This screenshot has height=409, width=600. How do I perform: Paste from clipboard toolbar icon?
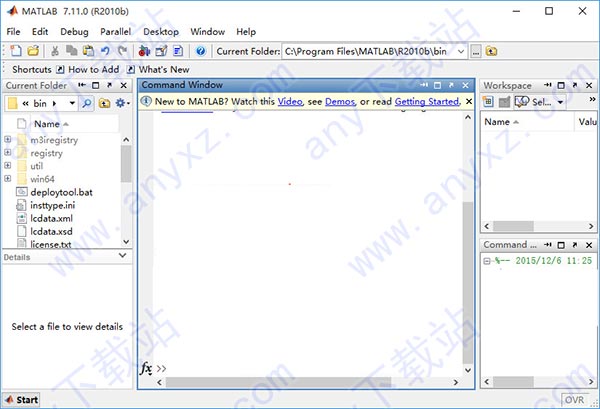pos(88,51)
